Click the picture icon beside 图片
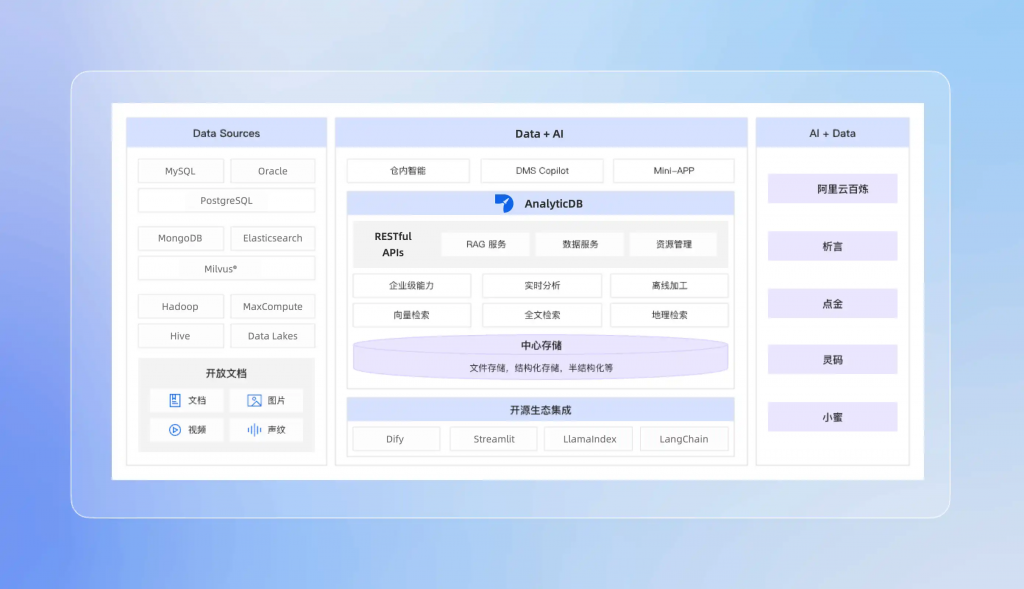Viewport: 1024px width, 589px height. (254, 400)
